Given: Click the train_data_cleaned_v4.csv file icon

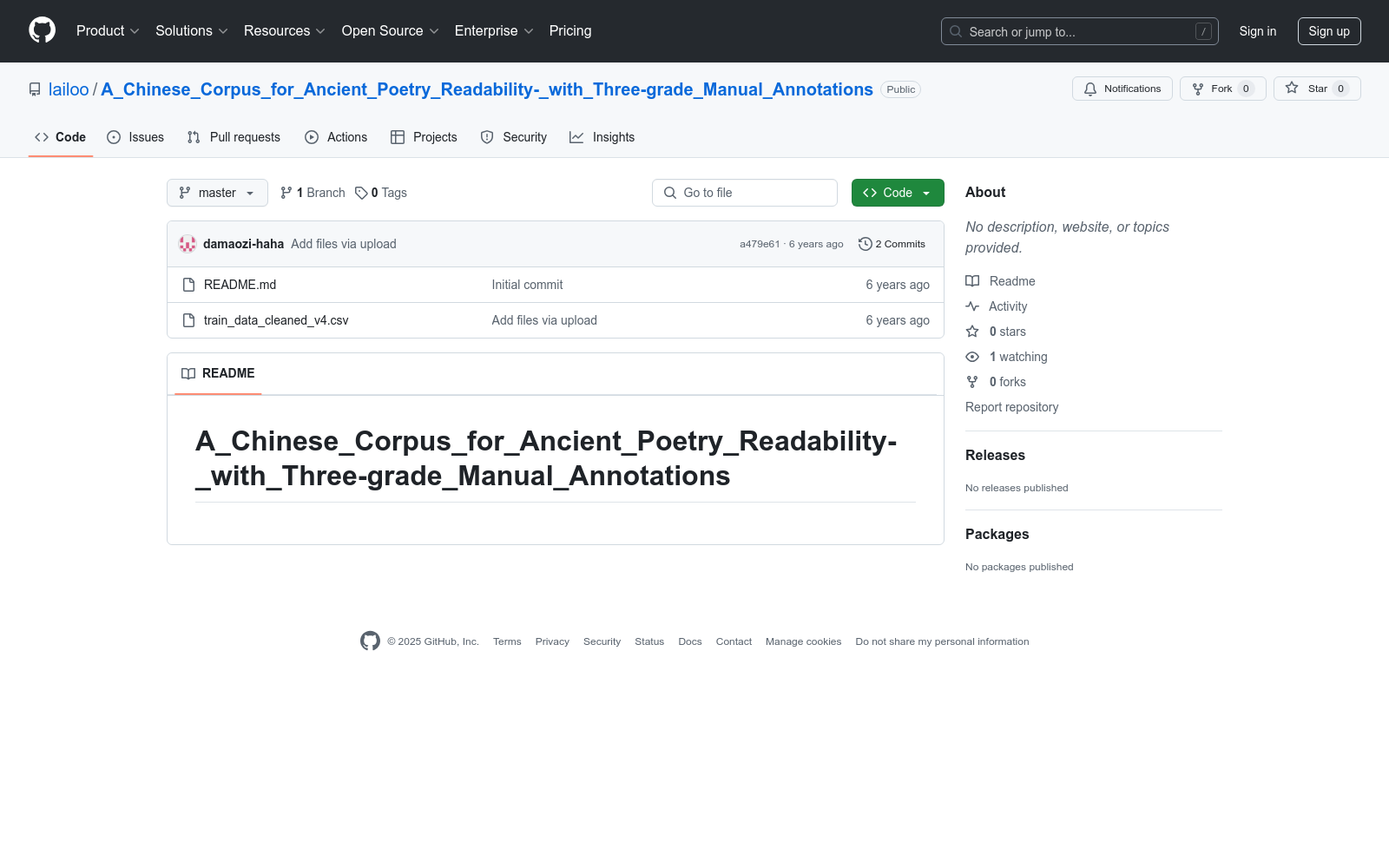Looking at the screenshot, I should 188,320.
